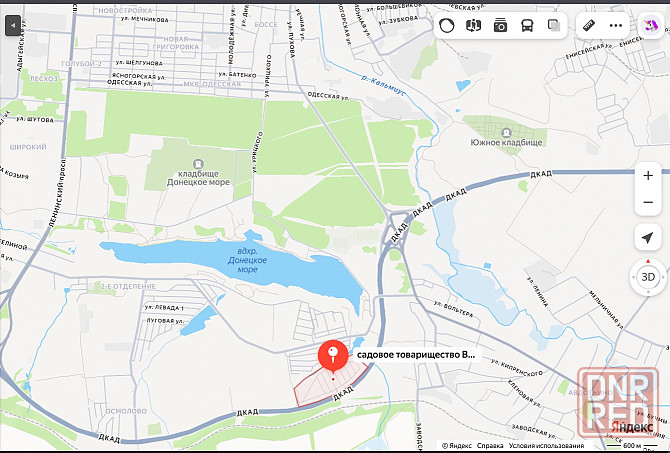This screenshot has width=670, height=453.
Task: Open the pedestrian panoramas map icon
Action: [x=473, y=26]
